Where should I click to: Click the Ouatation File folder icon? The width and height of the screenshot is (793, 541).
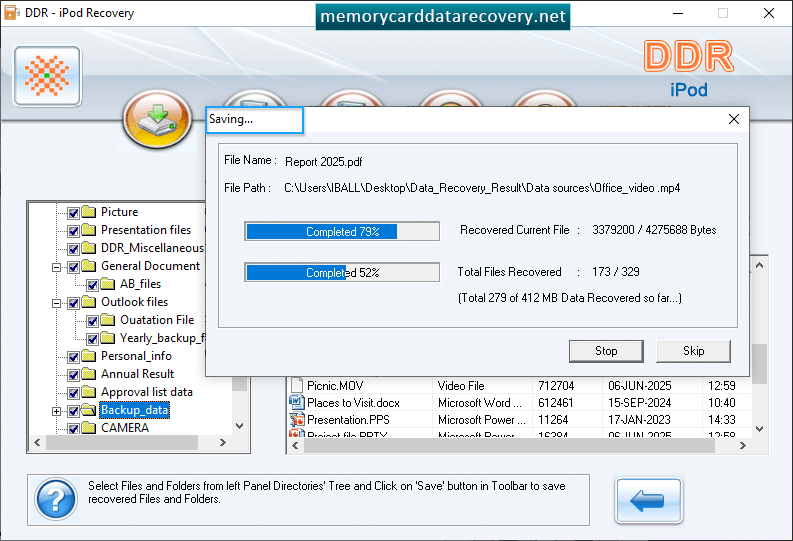(x=108, y=320)
